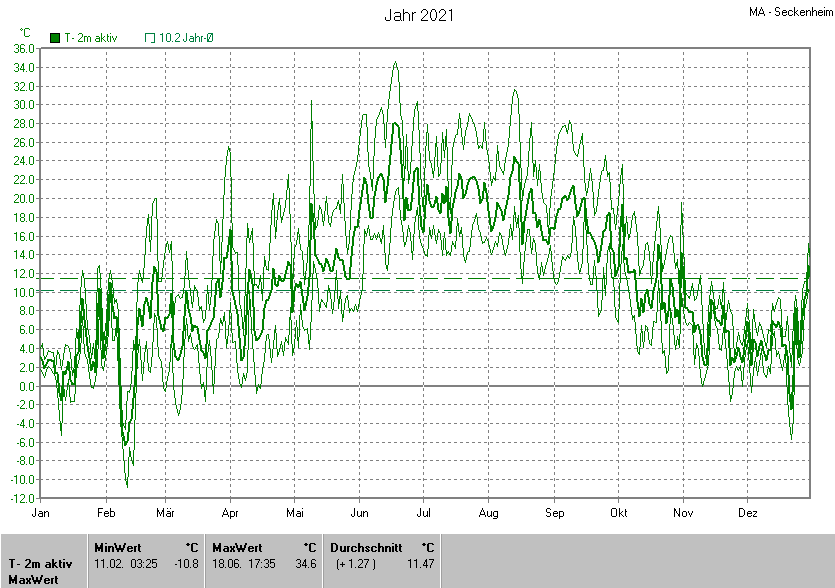Choose the Okt month axis label
The height and width of the screenshot is (588, 835).
coord(618,512)
